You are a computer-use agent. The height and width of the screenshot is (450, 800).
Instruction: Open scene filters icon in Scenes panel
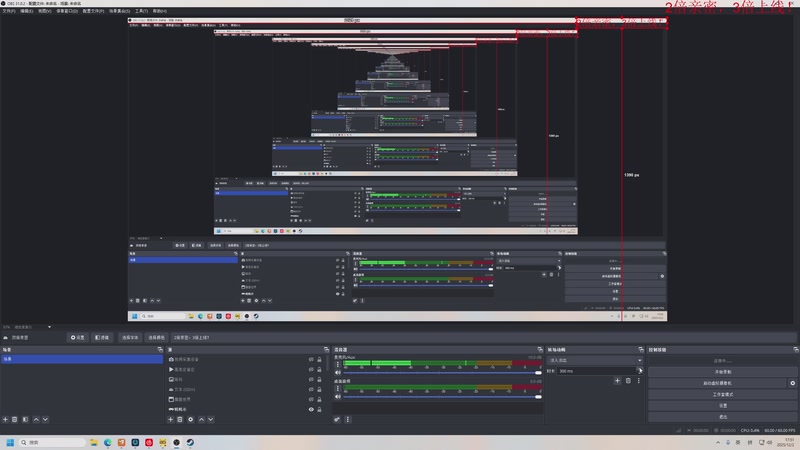25,419
